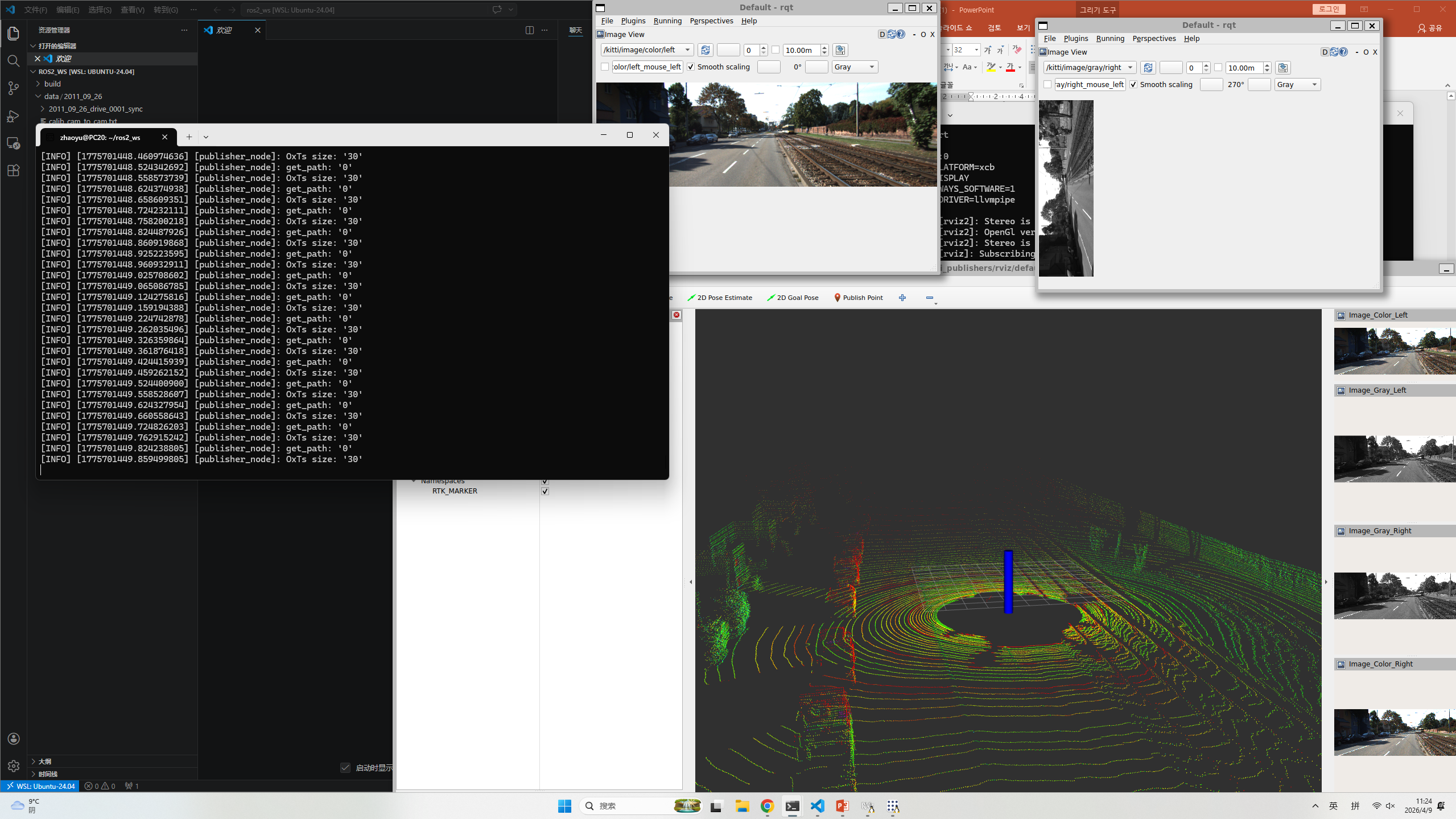Remove a tool with the RViz minus icon

(x=930, y=298)
